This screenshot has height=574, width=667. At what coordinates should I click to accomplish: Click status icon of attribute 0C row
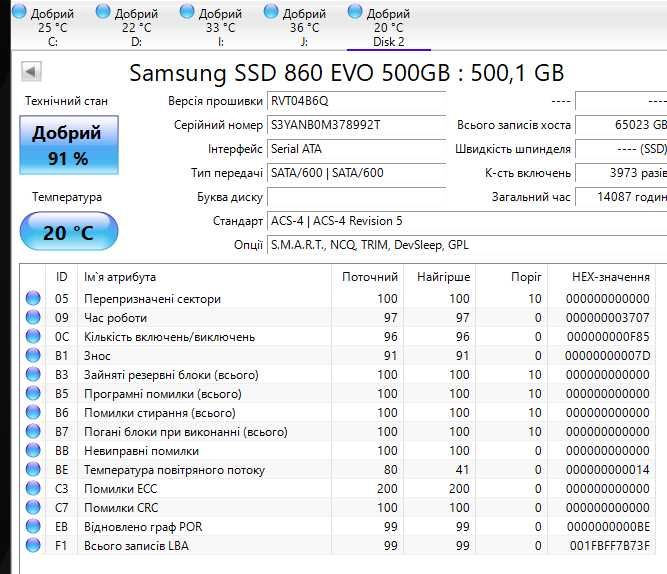pos(33,337)
